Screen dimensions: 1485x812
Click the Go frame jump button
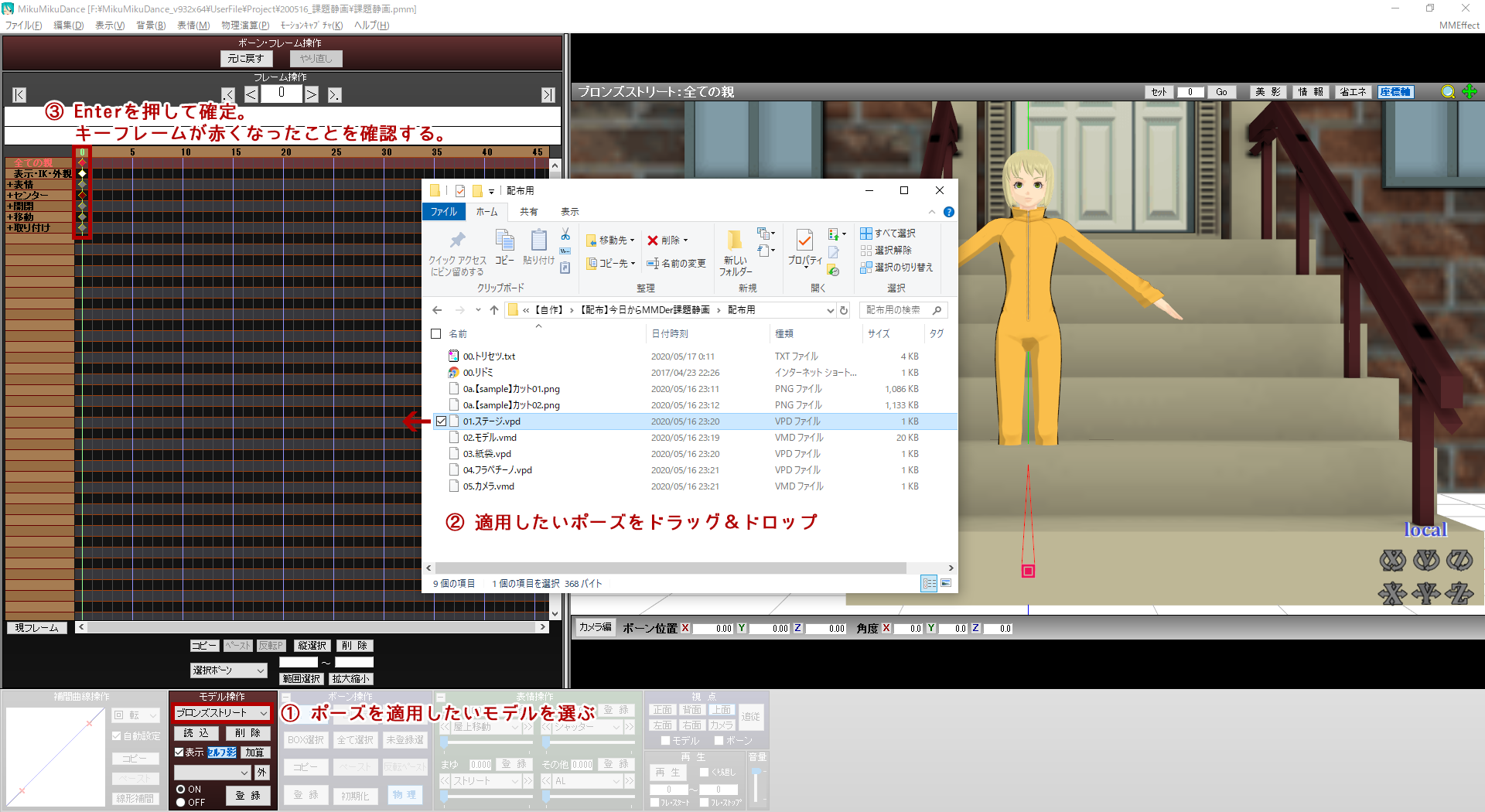tap(1222, 91)
